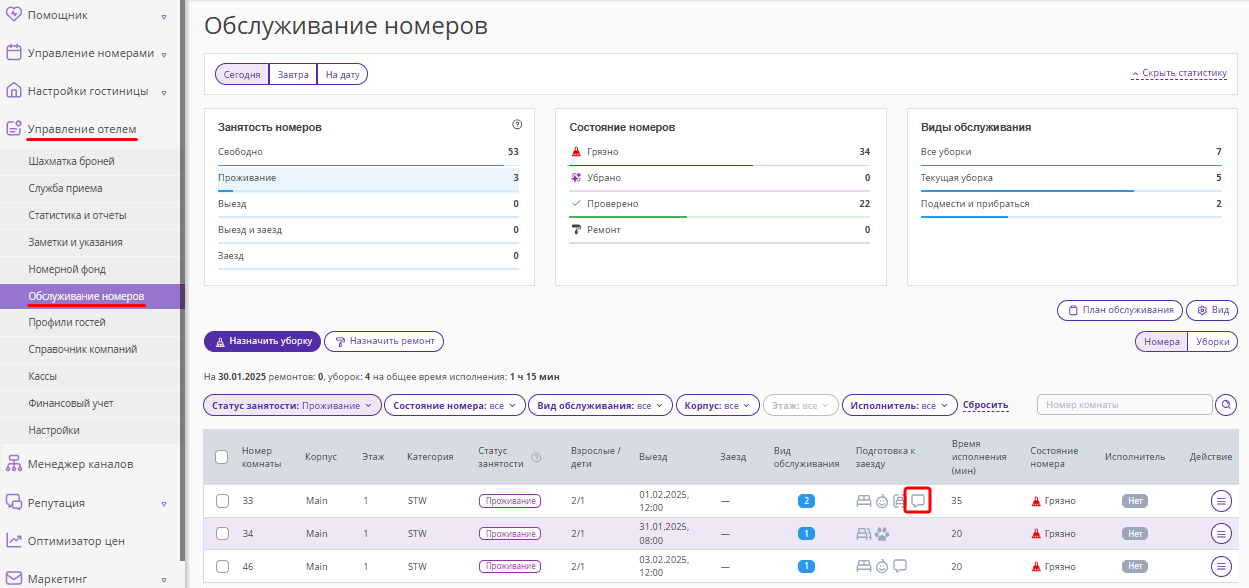Screen dimensions: 1249x588
Task: Open Исполнитель filter dropdown
Action: click(899, 406)
